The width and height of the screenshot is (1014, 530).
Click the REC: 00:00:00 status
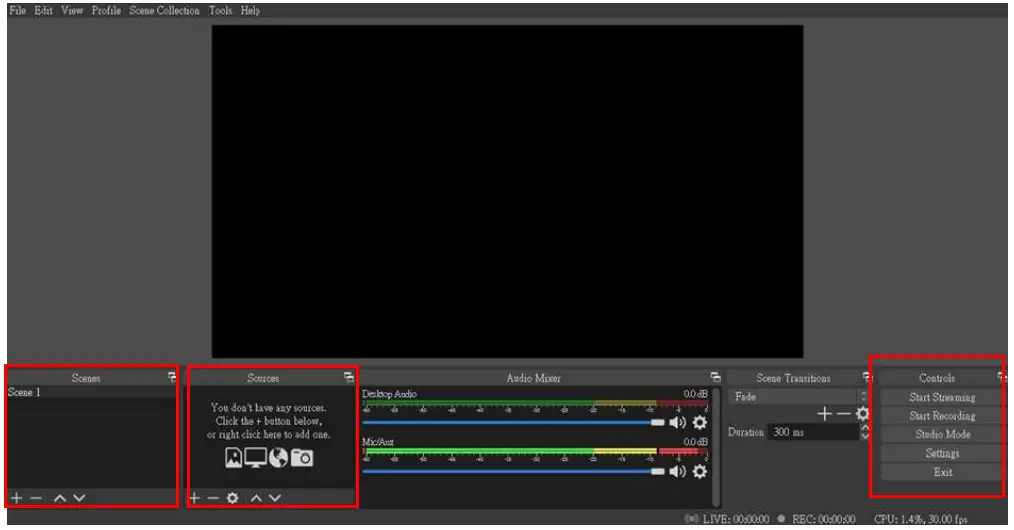(823, 519)
